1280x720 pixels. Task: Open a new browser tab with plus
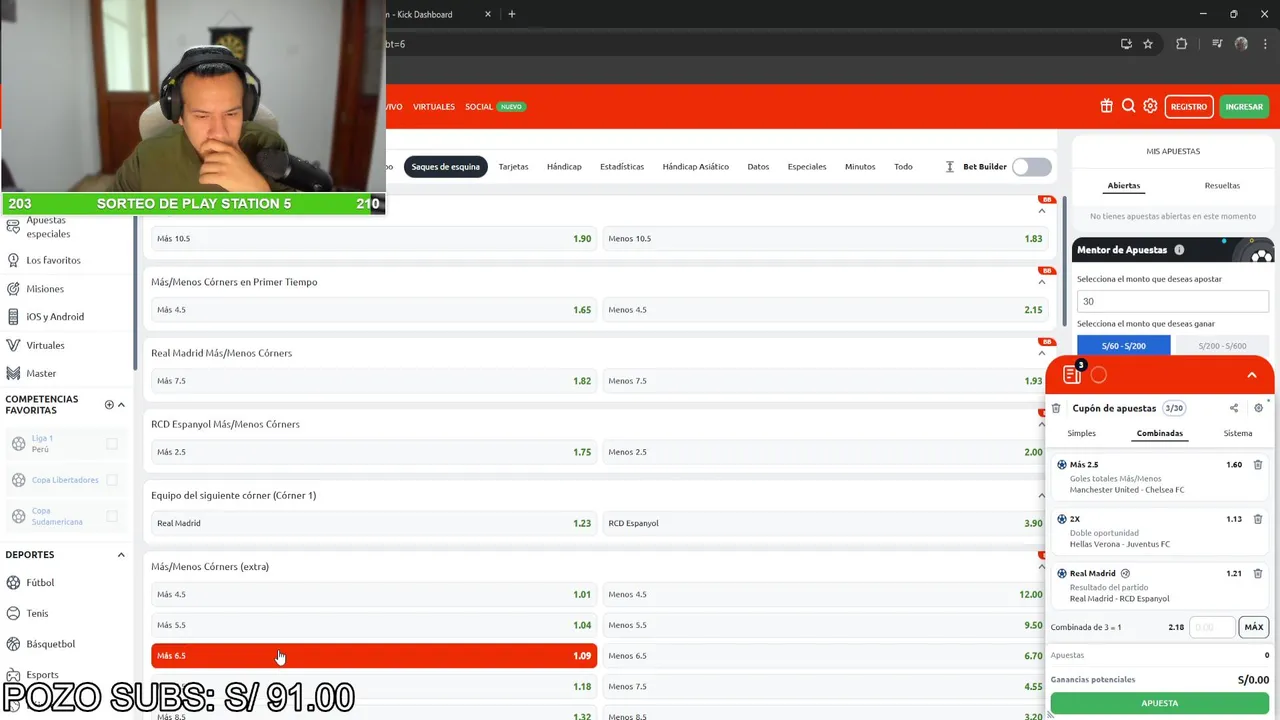pyautogui.click(x=512, y=14)
